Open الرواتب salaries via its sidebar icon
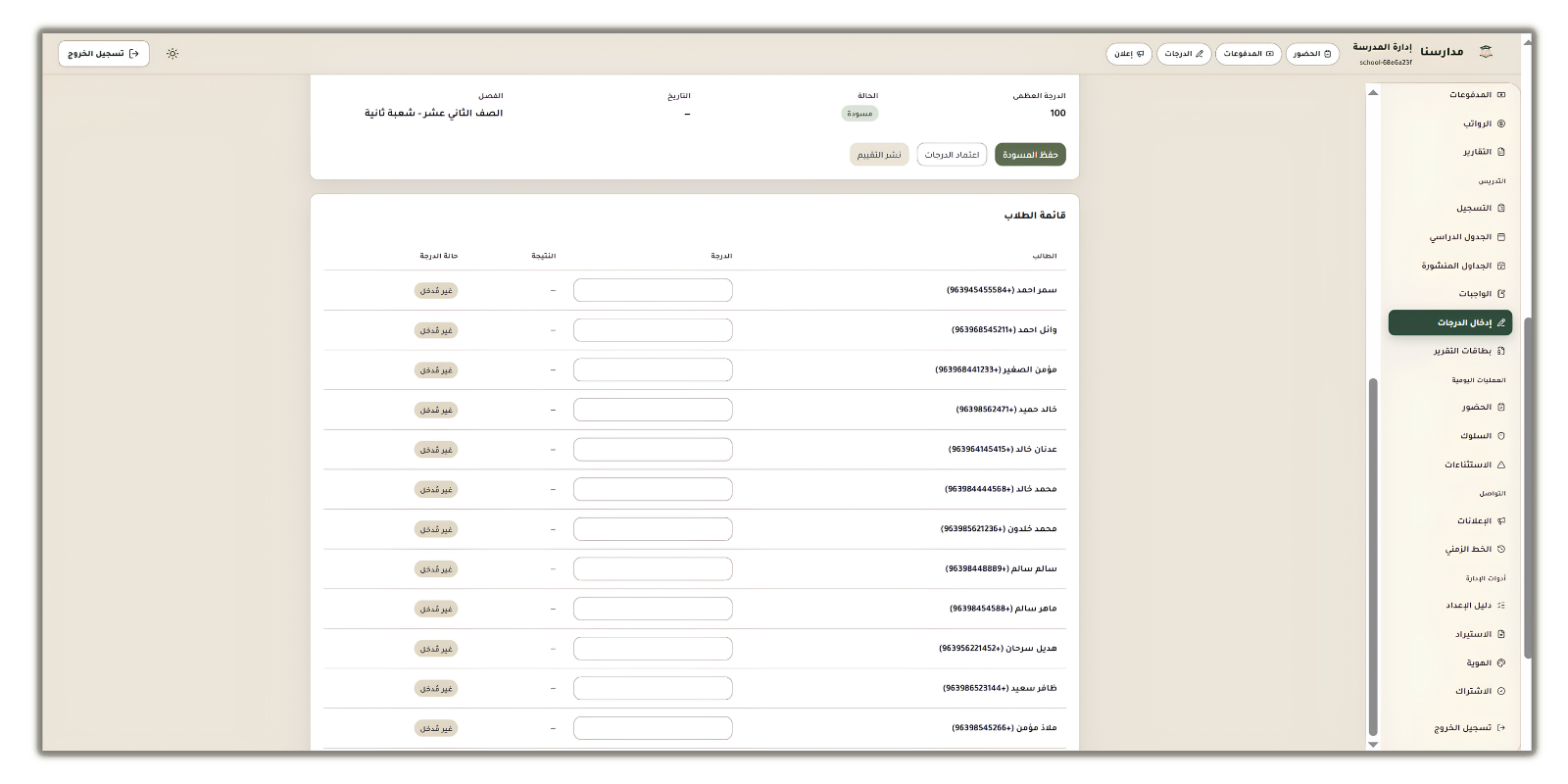1568x784 pixels. click(1501, 123)
